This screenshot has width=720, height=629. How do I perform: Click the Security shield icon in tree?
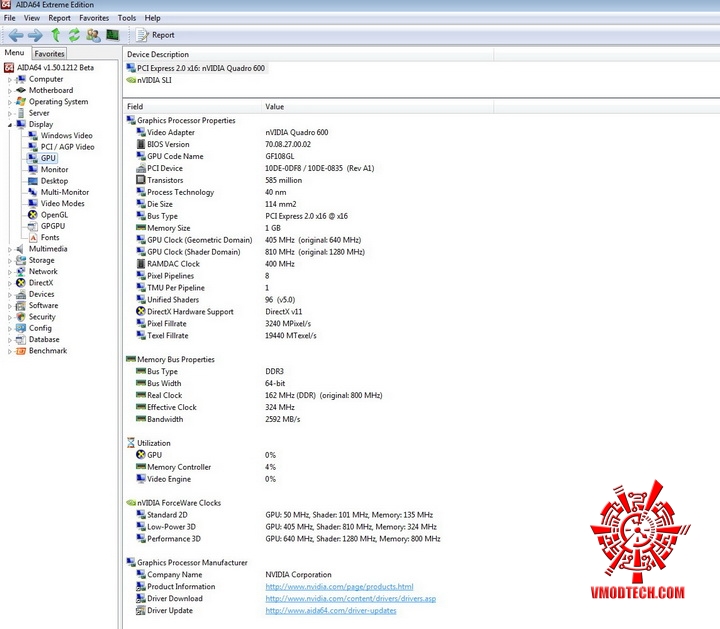click(x=21, y=317)
